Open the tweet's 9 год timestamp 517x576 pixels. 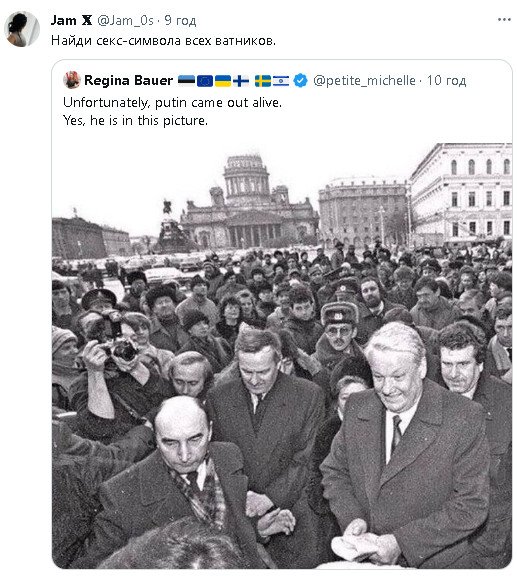tap(180, 21)
